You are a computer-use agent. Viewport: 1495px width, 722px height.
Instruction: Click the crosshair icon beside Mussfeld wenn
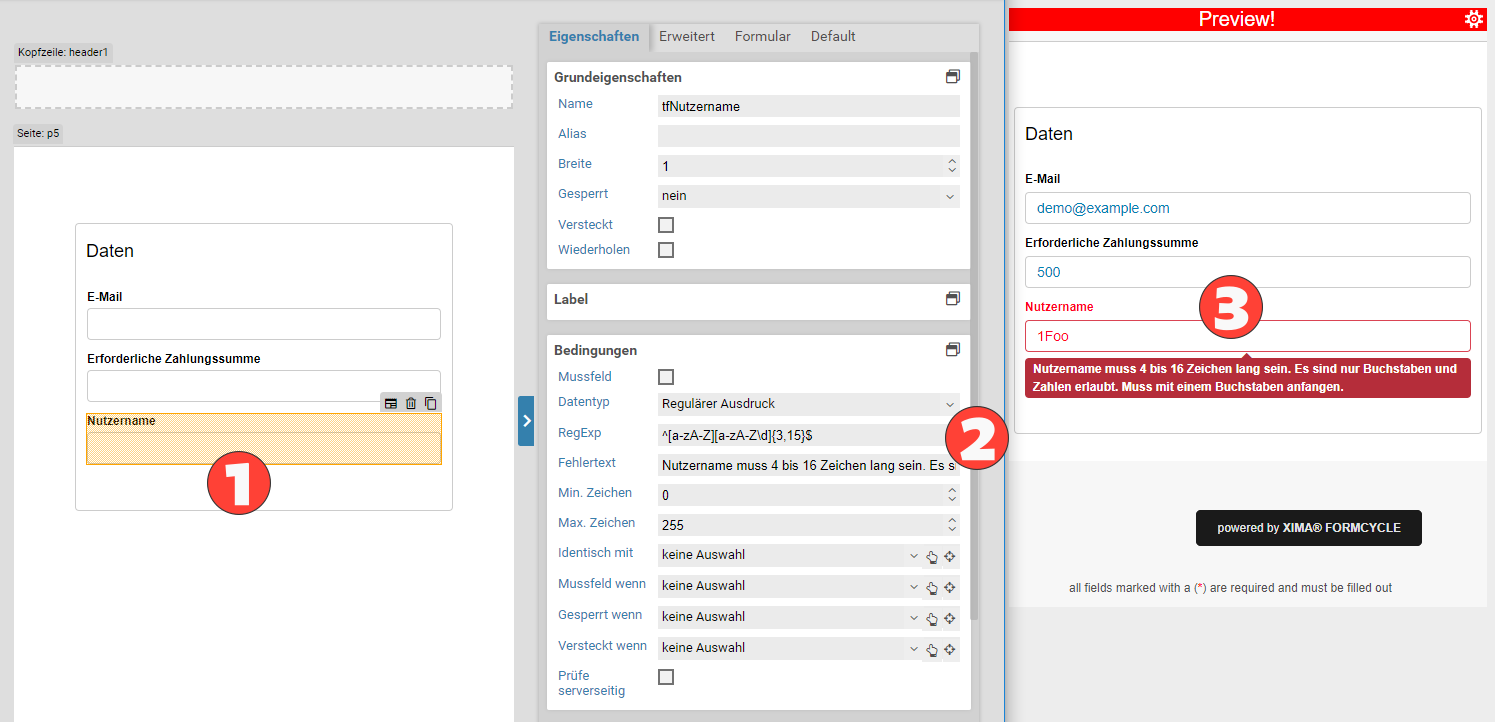[950, 588]
